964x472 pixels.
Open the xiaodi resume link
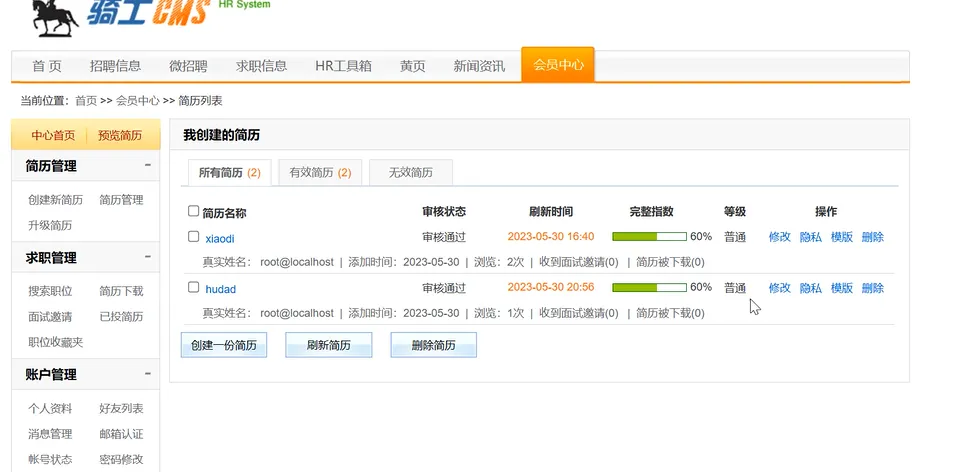click(220, 238)
